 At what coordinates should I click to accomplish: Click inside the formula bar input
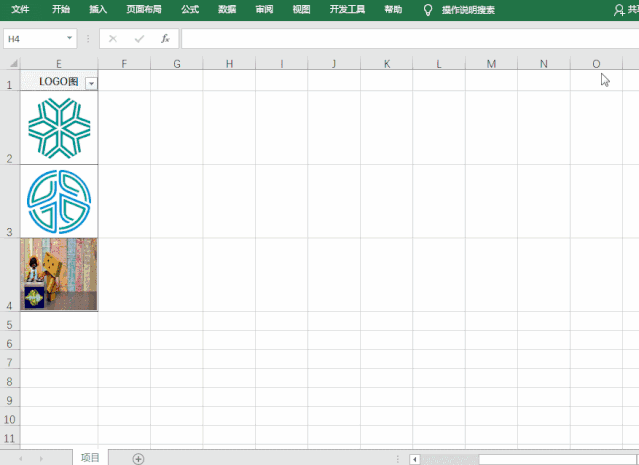400,39
